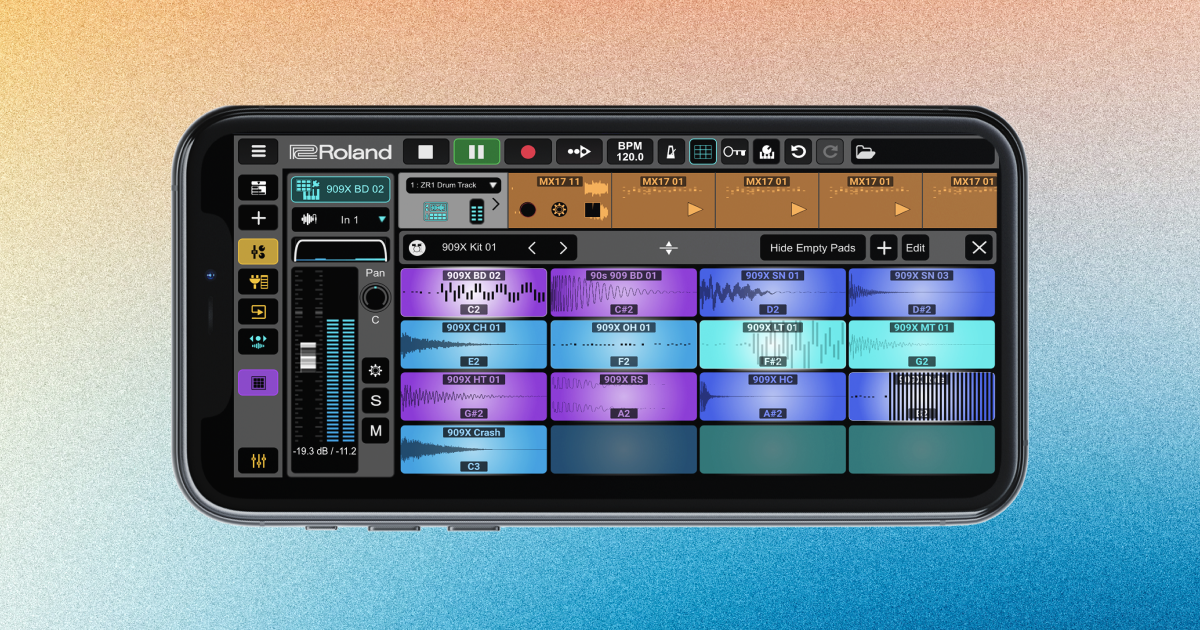
Task: Open the BPM 120.0 tempo setting
Action: pos(630,152)
